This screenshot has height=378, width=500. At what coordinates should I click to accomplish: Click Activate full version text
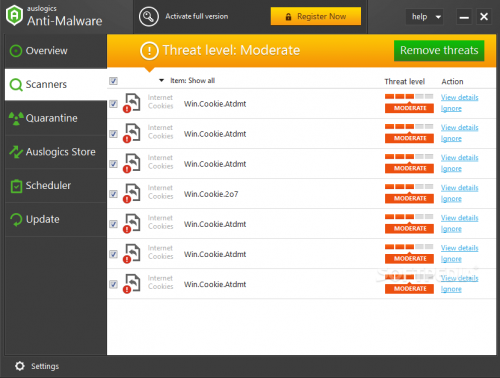coord(197,16)
